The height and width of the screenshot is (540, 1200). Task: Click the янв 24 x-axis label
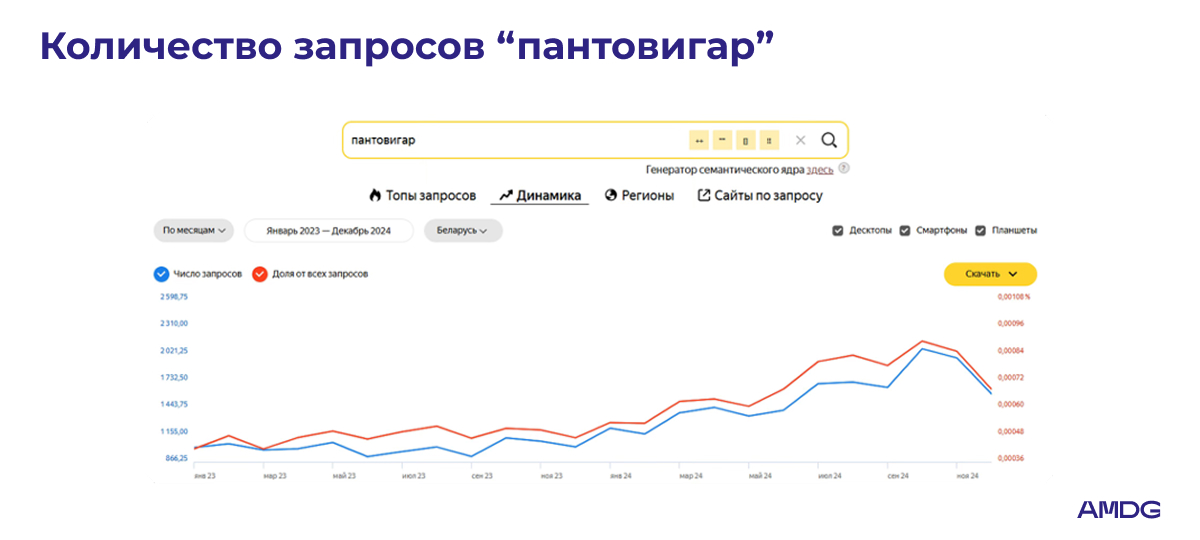620,476
